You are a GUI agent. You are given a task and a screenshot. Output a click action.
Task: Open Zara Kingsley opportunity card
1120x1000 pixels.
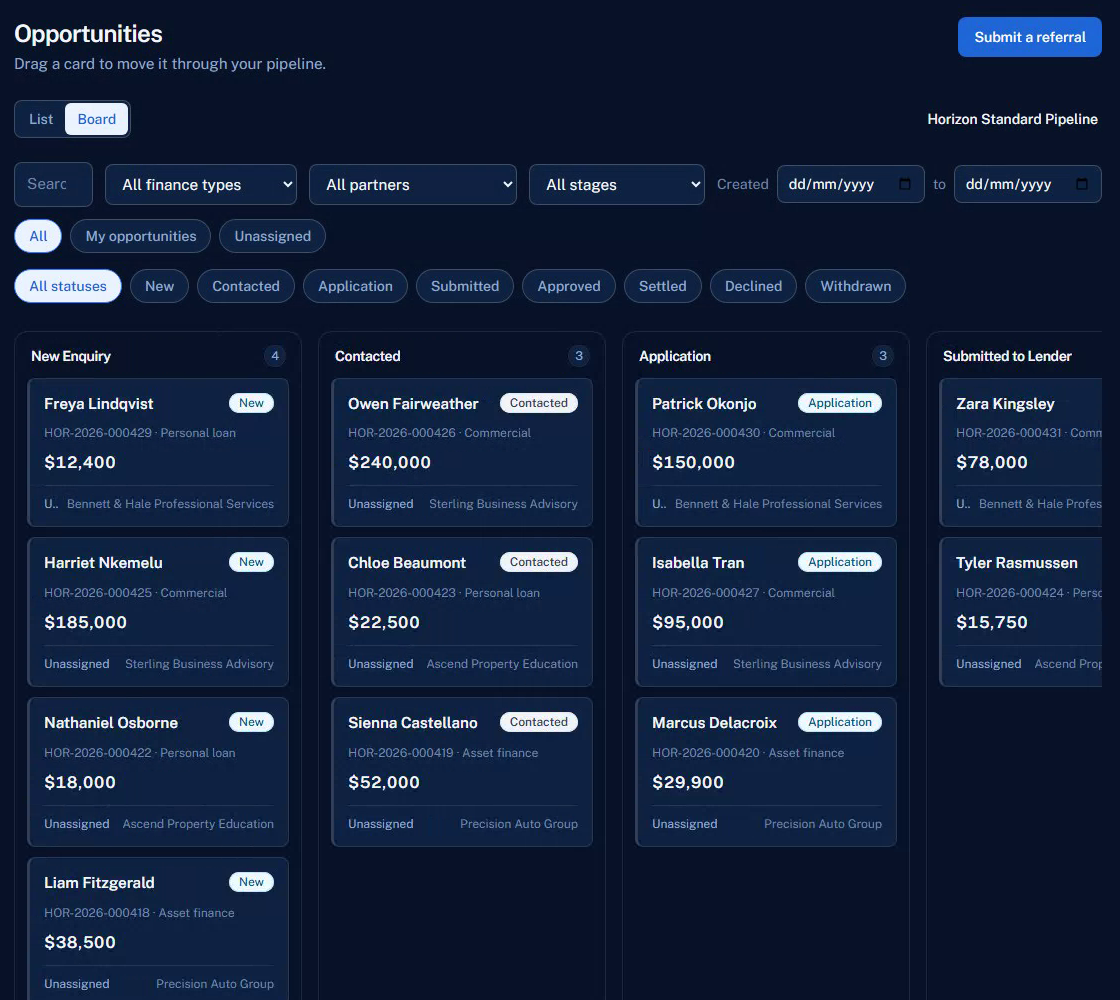point(1021,453)
